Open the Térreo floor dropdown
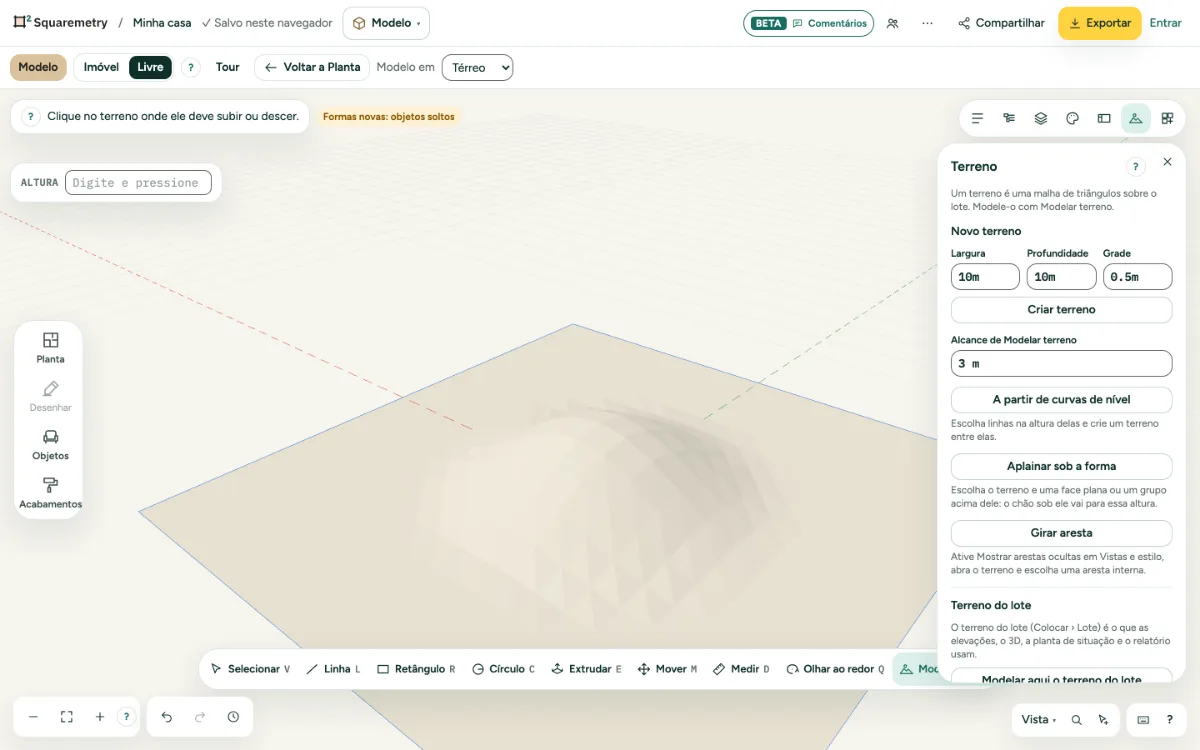This screenshot has width=1200, height=750. tap(477, 67)
